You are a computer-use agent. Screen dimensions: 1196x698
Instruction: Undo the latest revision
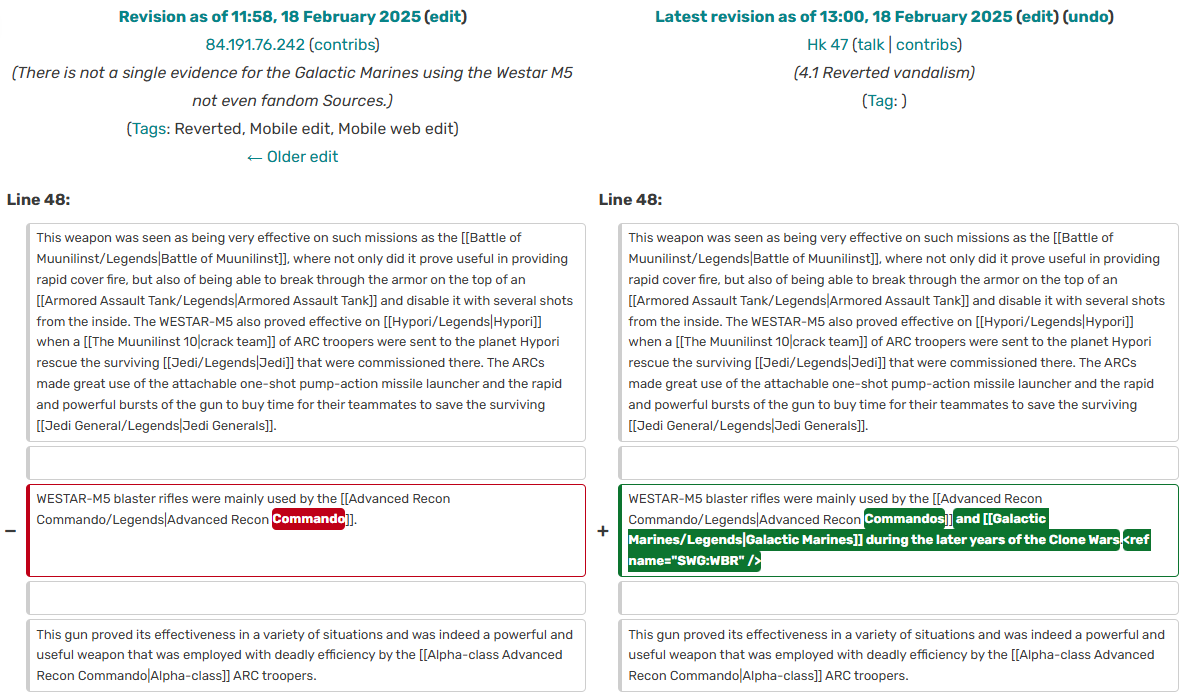[1088, 17]
